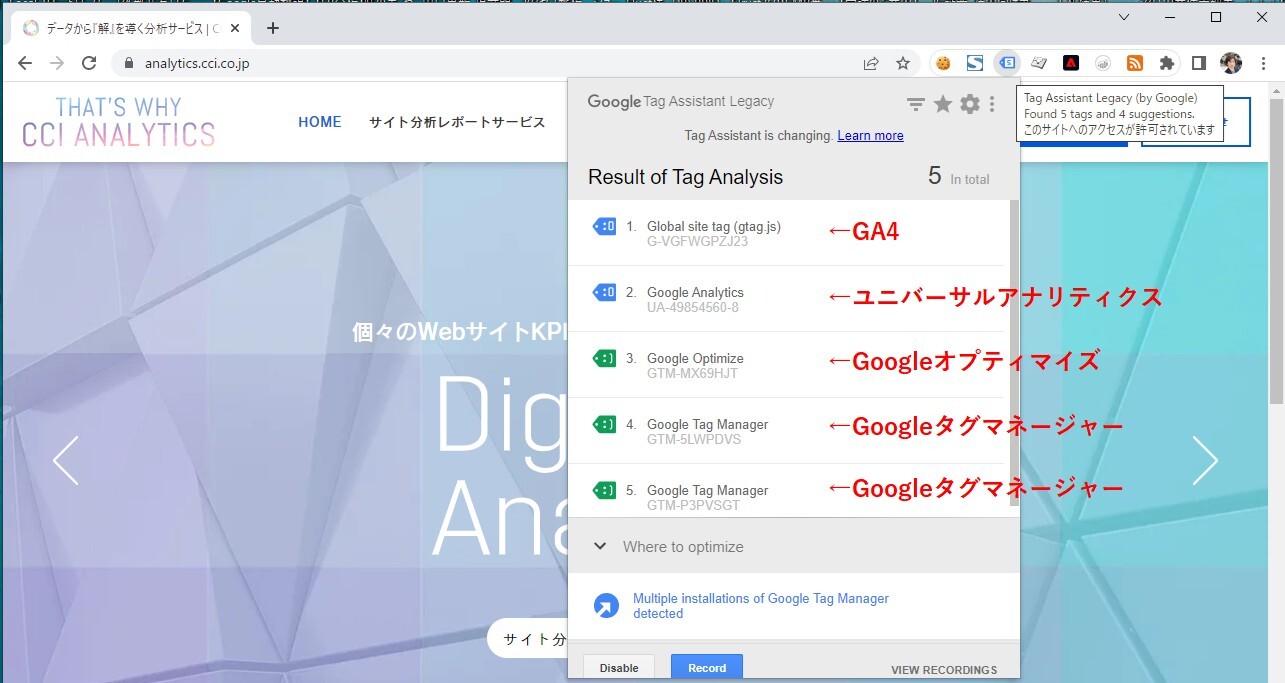Viewport: 1285px width, 683px height.
Task: Open the cookie extension in the toolbar
Action: coord(943,63)
